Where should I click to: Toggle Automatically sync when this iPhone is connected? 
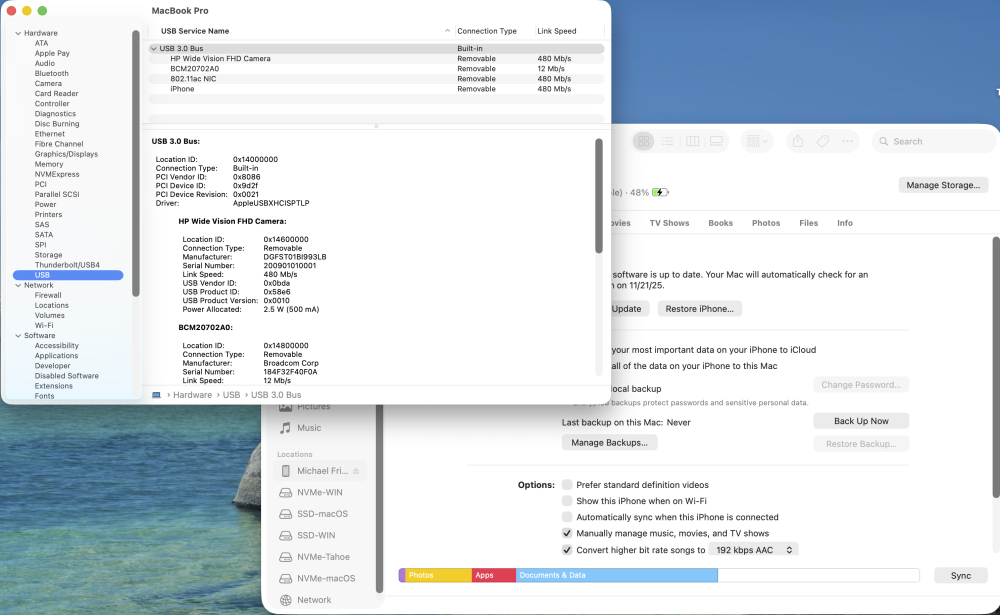coord(567,517)
